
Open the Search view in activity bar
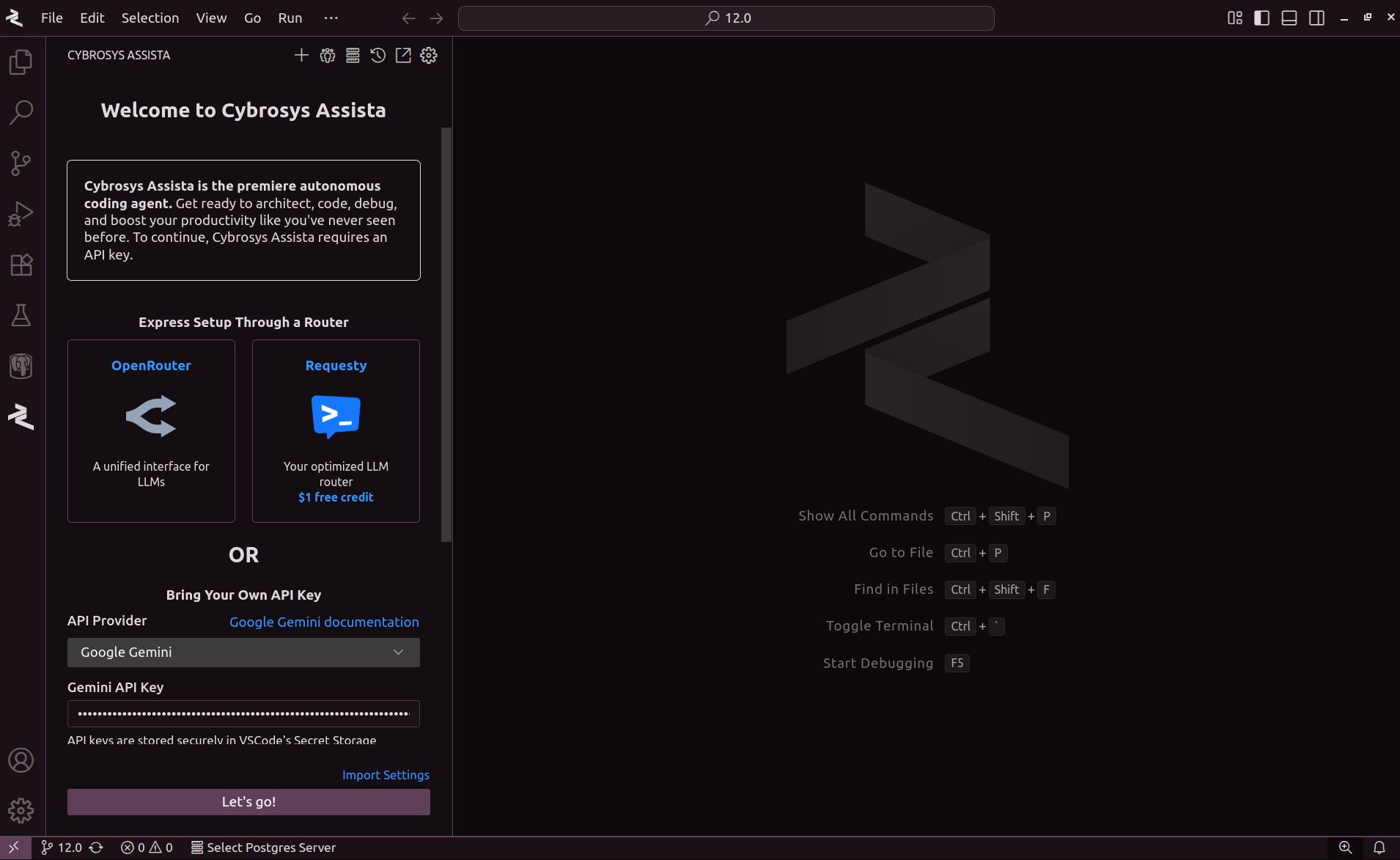click(21, 112)
